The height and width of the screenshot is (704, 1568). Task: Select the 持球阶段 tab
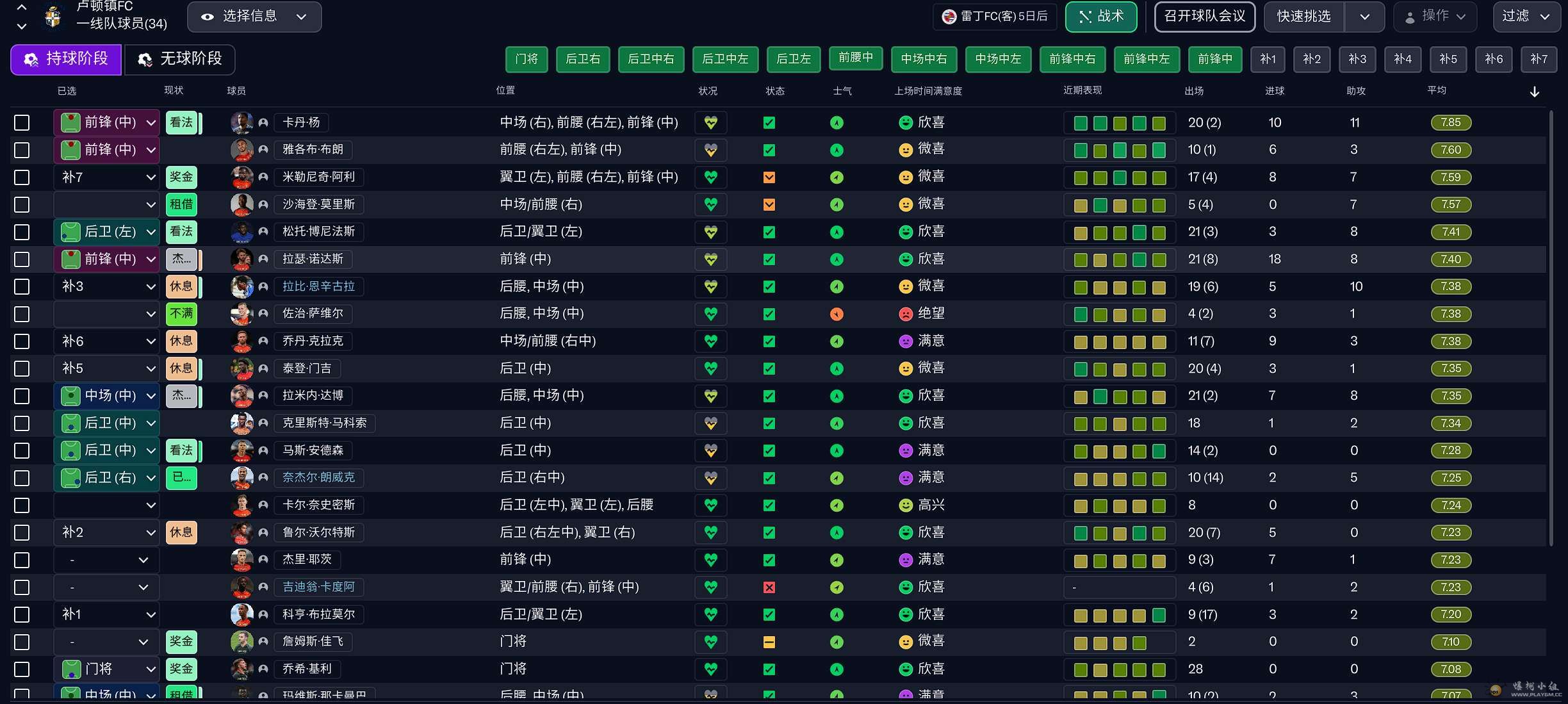click(65, 59)
